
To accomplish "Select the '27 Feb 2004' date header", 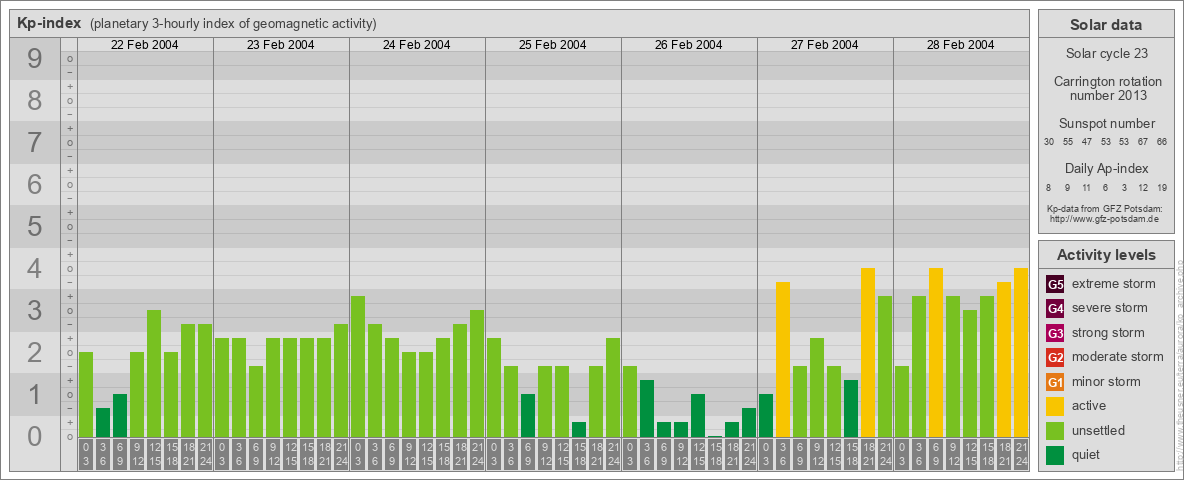I will pyautogui.click(x=825, y=45).
